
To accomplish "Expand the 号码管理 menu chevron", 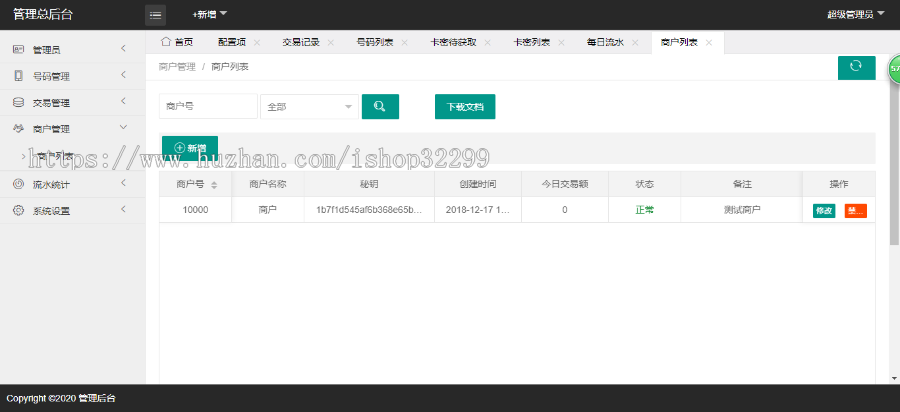I will coord(123,75).
